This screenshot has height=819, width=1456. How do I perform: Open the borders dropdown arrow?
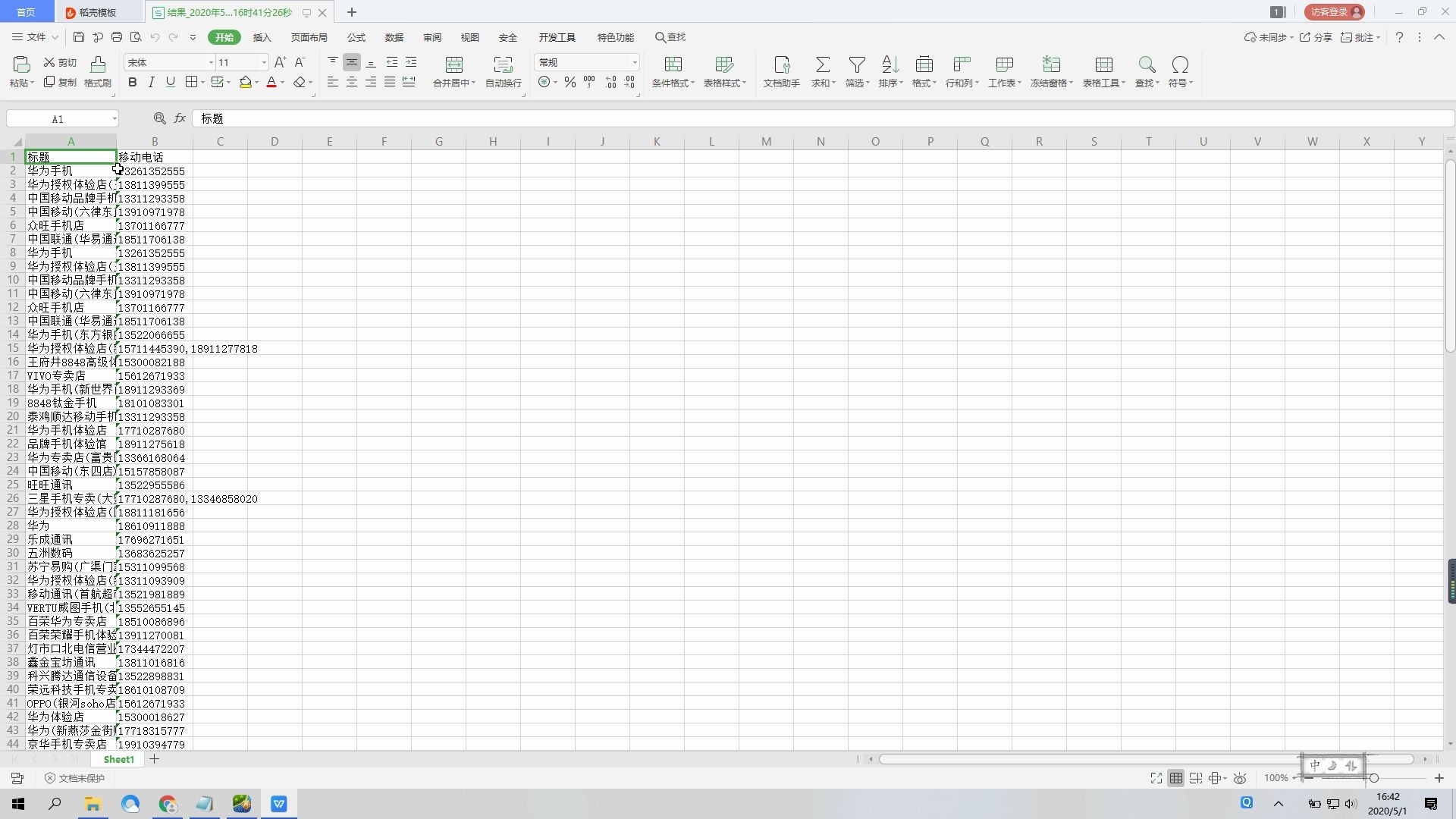coord(202,83)
